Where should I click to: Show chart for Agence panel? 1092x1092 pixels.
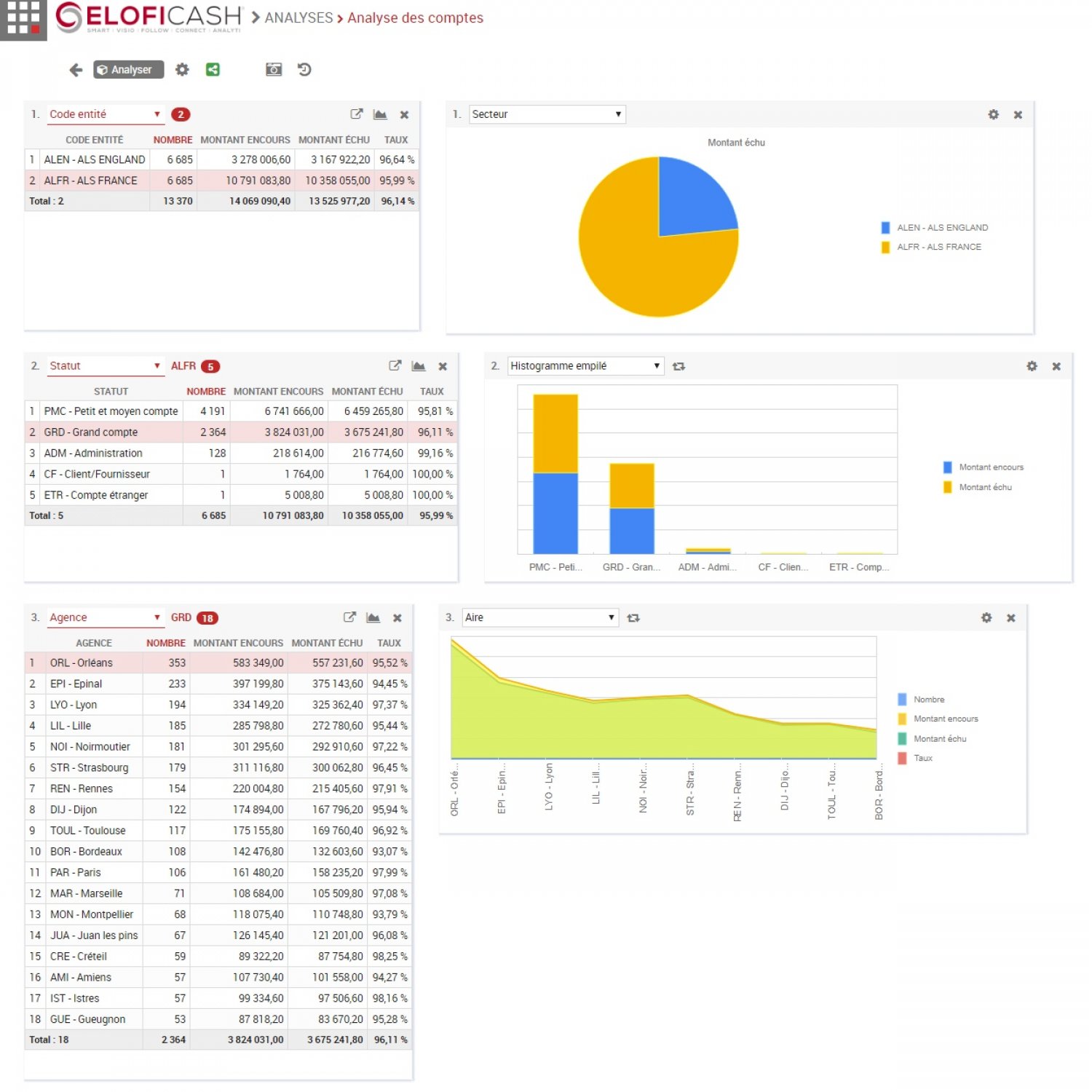(x=373, y=617)
